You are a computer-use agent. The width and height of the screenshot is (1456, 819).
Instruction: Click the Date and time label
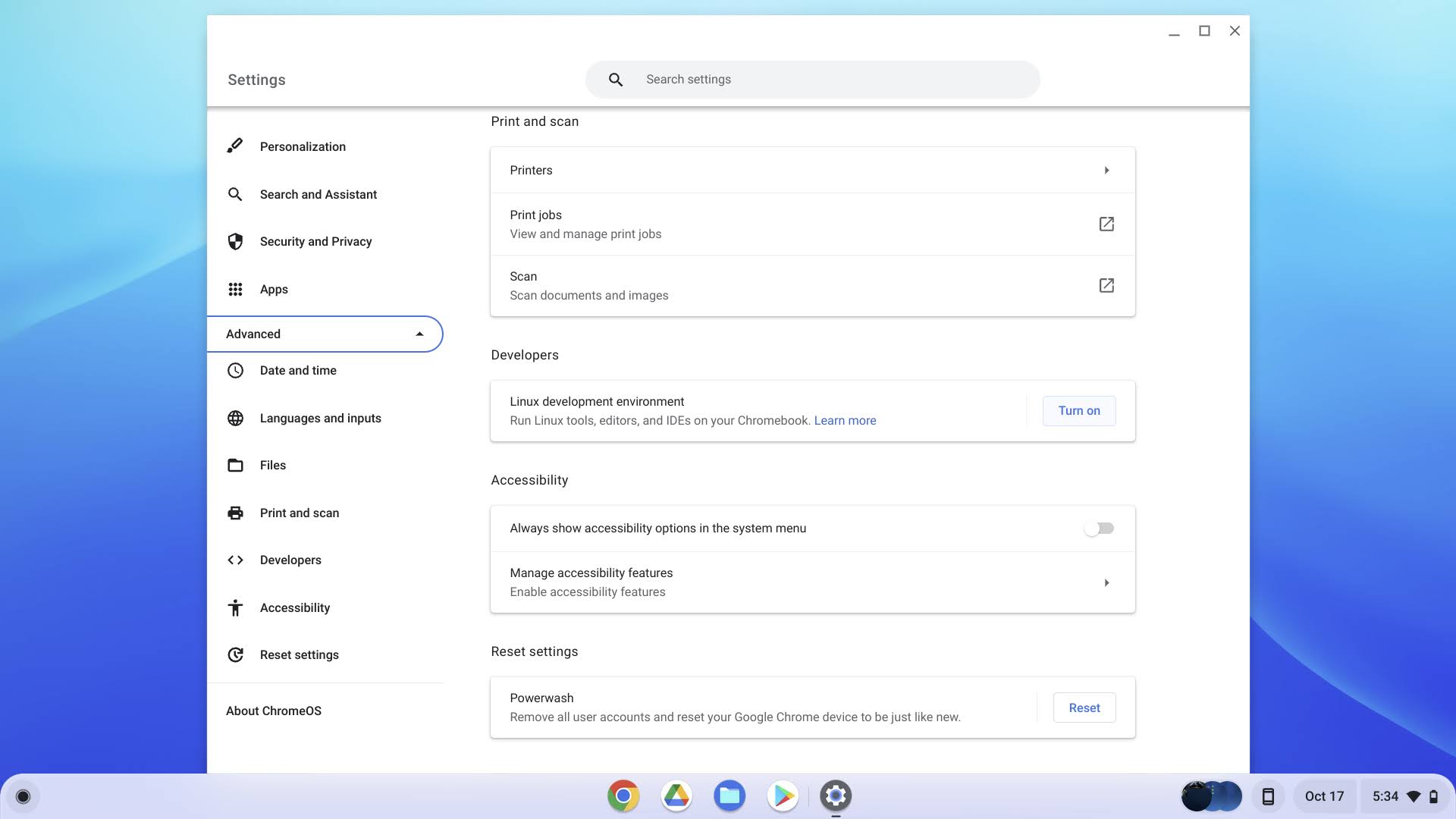coord(298,370)
